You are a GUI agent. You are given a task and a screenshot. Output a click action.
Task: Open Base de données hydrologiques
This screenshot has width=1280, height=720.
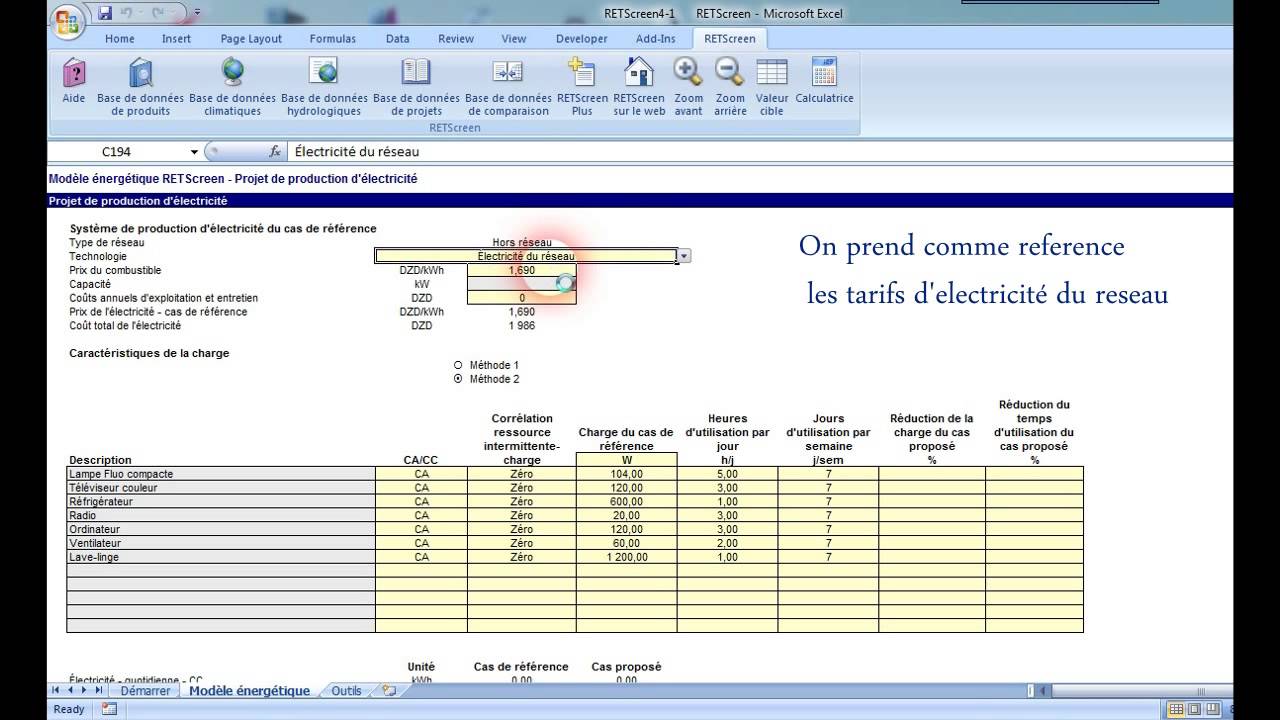[x=324, y=86]
